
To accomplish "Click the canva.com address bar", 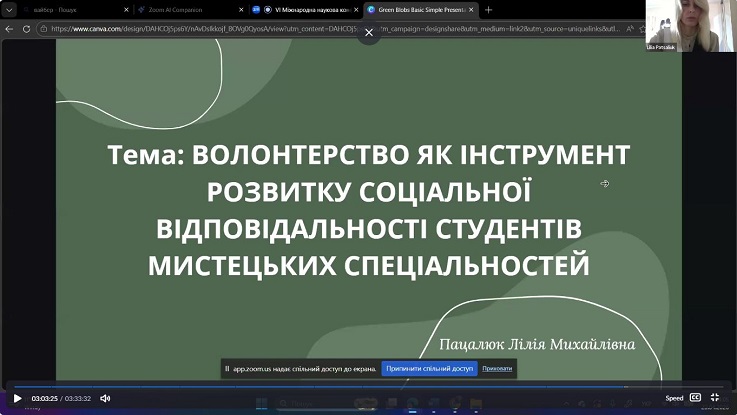I will click(x=200, y=29).
